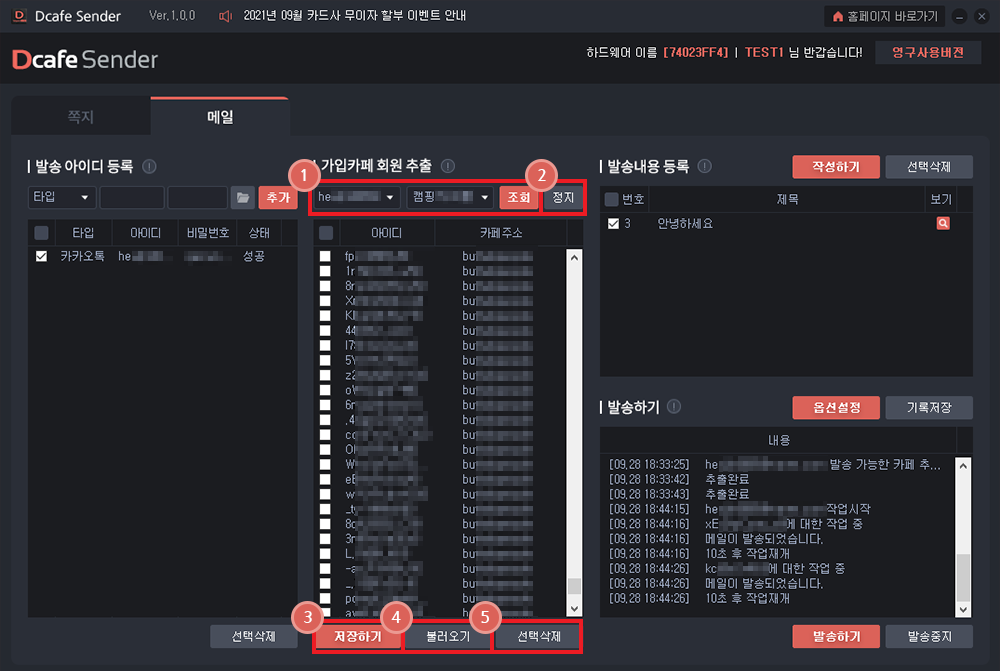Click the 제목 column header
The image size is (1000, 671).
pyautogui.click(x=787, y=200)
